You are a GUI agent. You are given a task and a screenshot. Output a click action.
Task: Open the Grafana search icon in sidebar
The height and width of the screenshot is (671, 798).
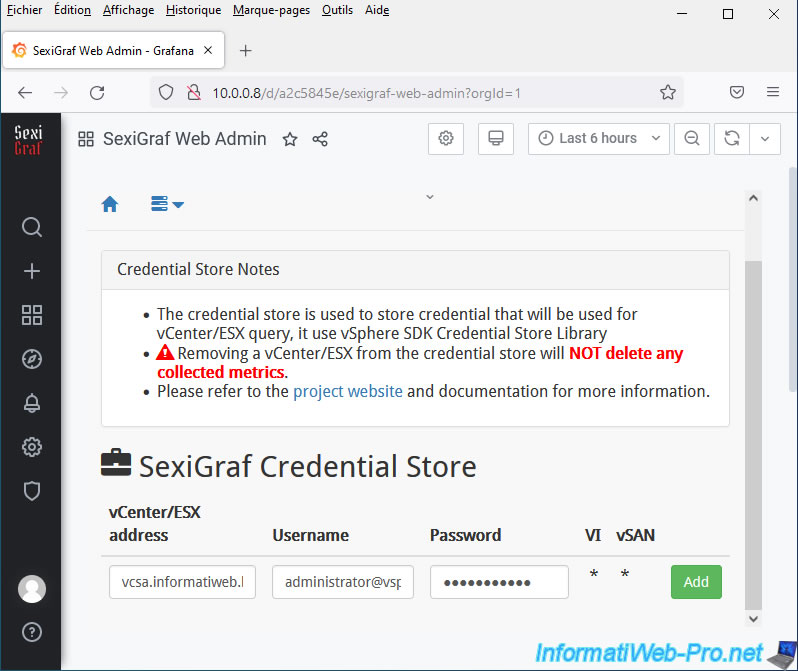[31, 227]
